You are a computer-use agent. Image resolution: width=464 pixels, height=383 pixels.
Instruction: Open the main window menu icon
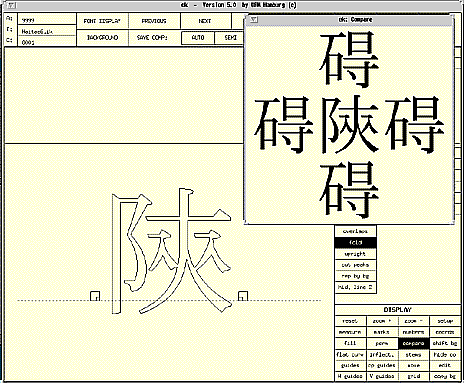click(x=12, y=5)
